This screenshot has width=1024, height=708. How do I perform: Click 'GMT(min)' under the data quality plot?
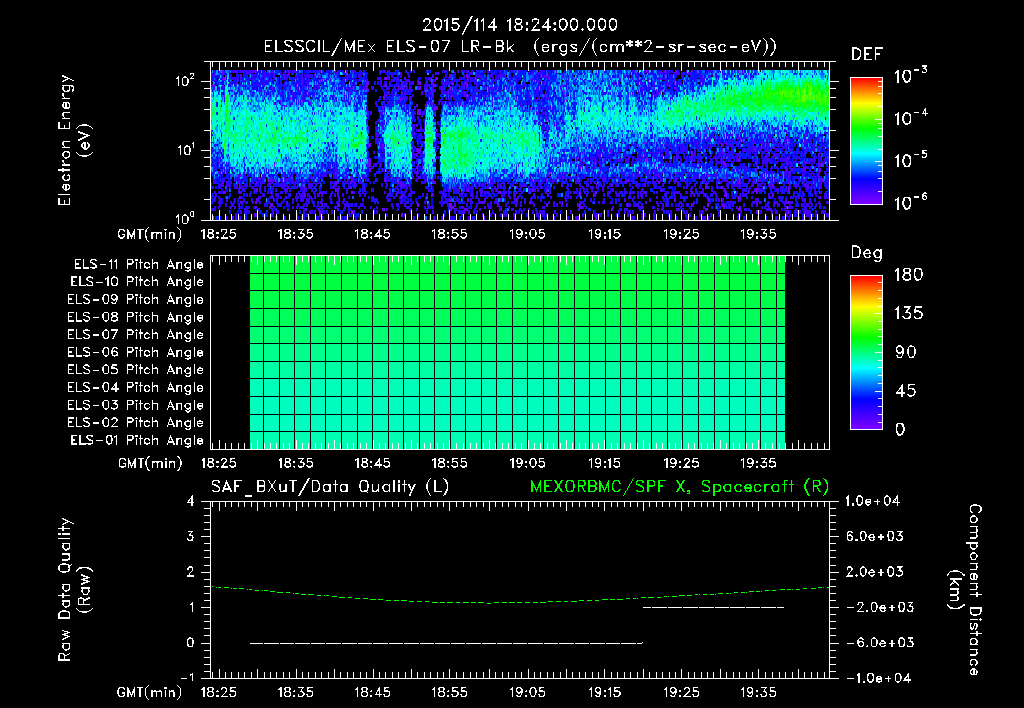(x=150, y=692)
